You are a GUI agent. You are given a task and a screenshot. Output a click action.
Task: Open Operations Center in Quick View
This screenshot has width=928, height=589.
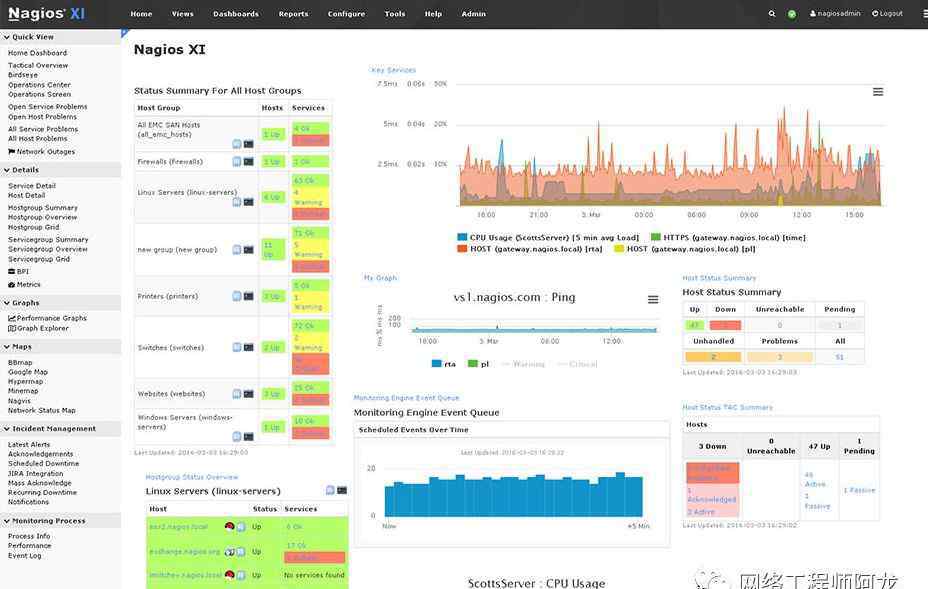coord(39,85)
